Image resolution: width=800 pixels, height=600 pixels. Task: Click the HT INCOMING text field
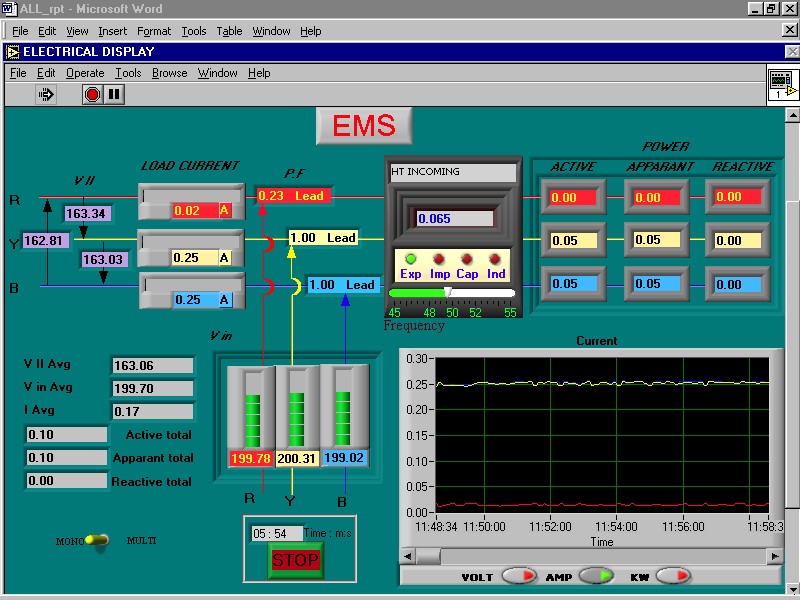(x=452, y=172)
